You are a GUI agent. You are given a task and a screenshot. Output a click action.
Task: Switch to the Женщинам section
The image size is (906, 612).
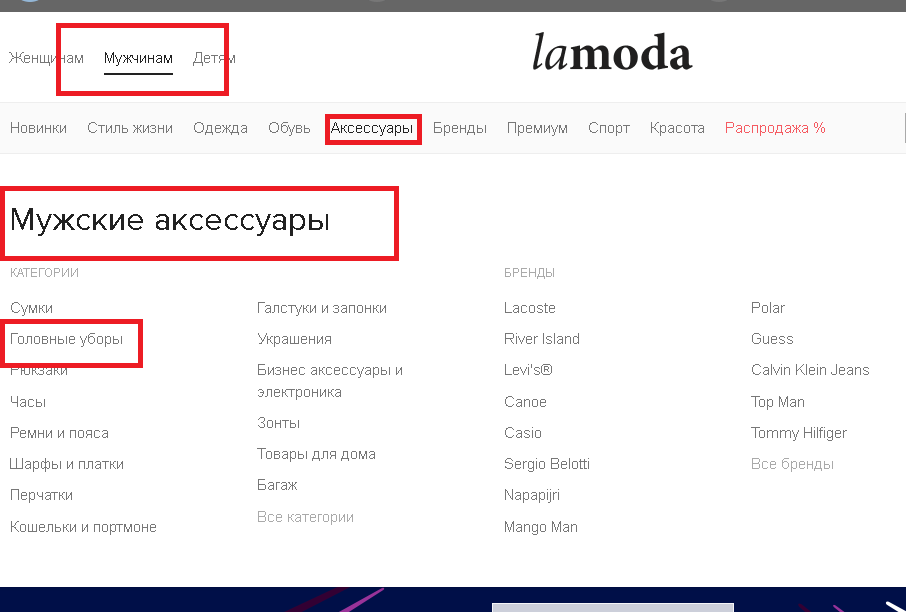[x=46, y=58]
